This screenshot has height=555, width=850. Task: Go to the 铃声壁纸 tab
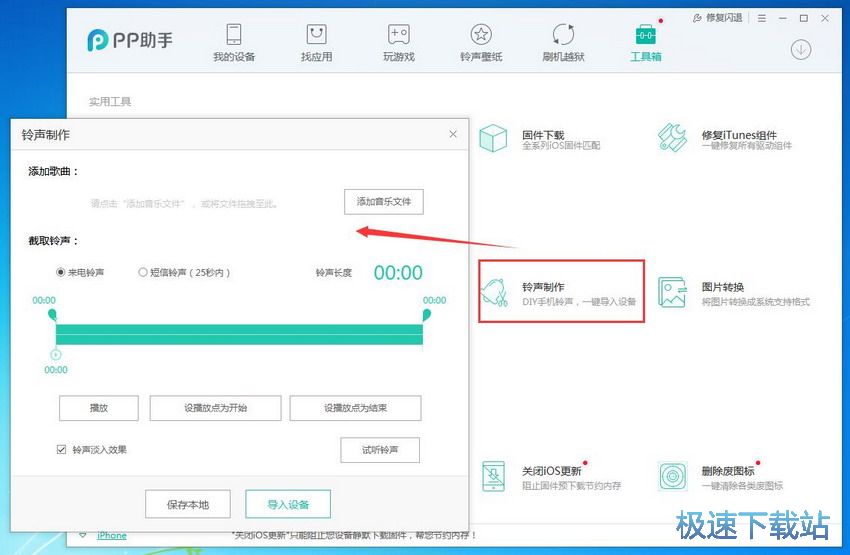pyautogui.click(x=481, y=42)
